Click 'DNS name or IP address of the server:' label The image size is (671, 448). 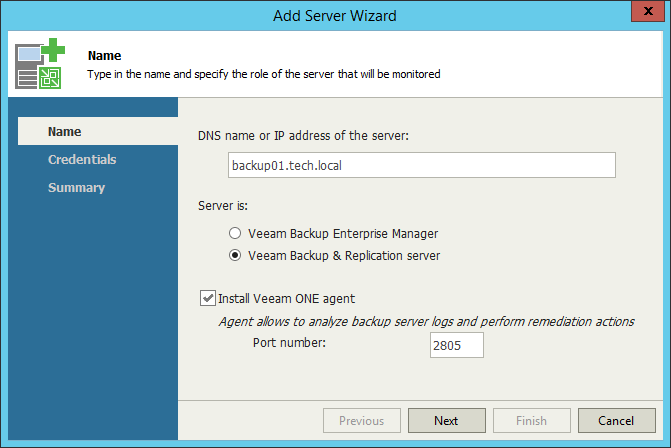click(303, 136)
